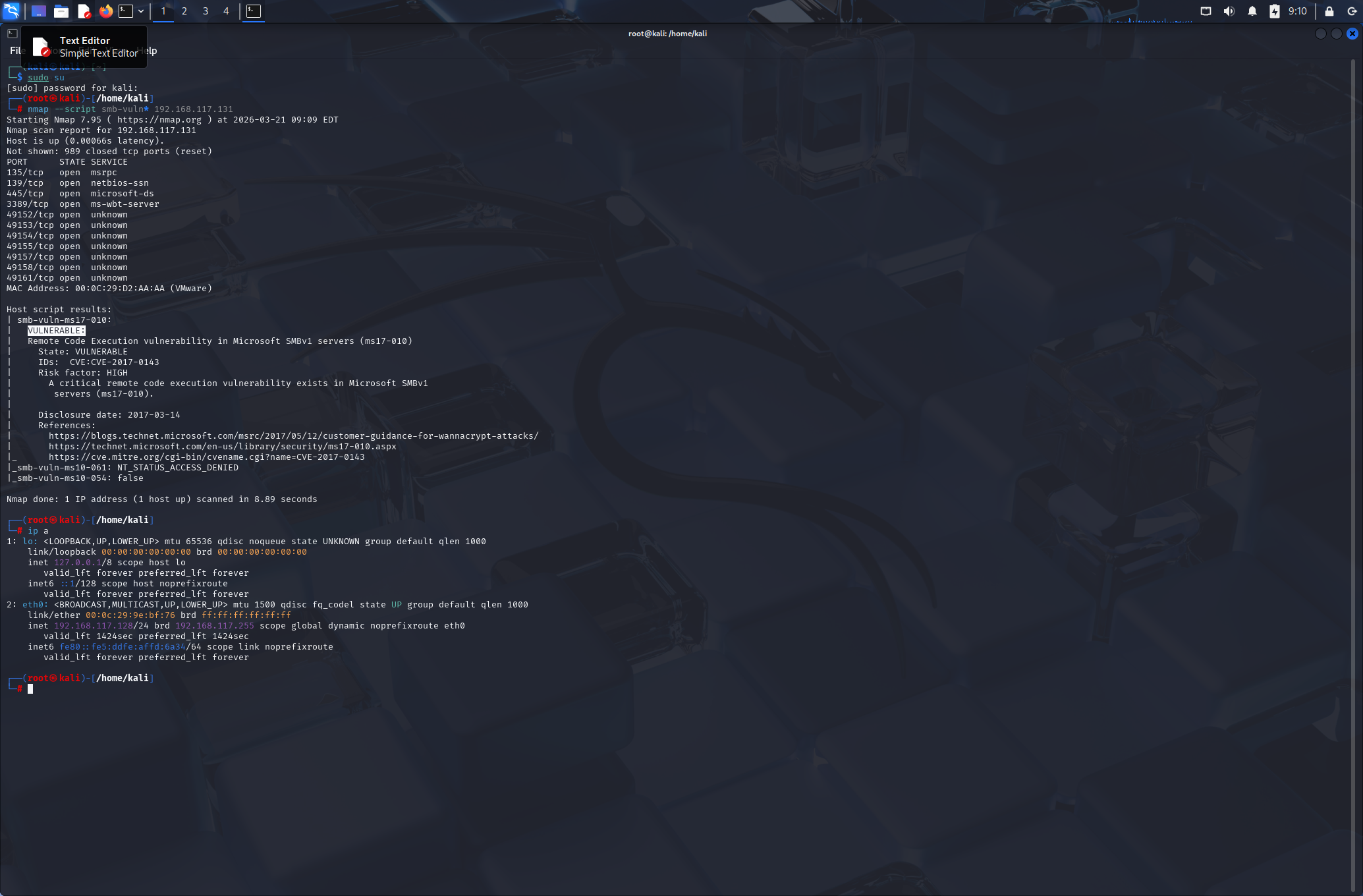Lock the screen with padlock icon
1363x896 pixels.
(1329, 11)
